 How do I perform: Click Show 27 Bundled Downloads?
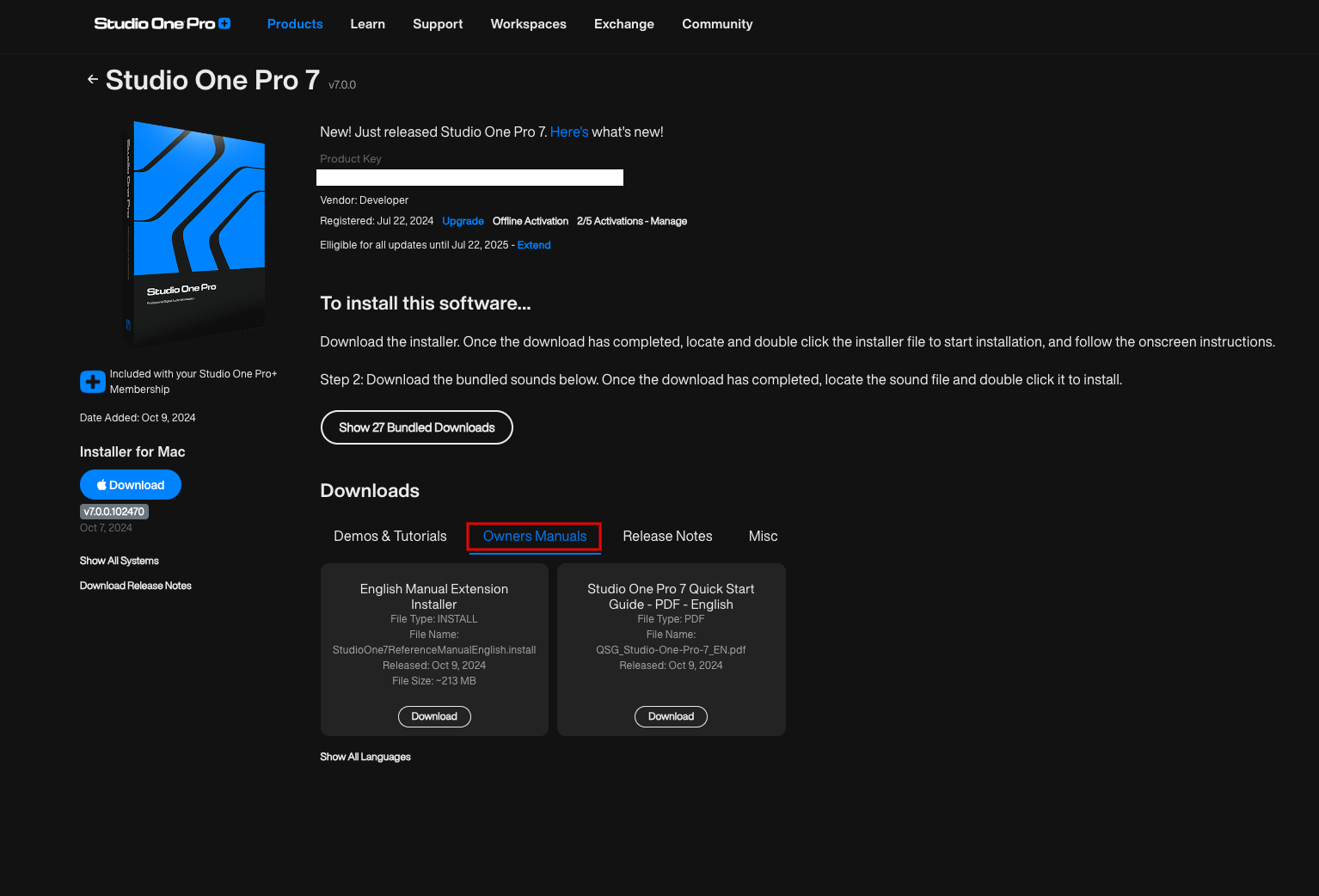tap(416, 427)
